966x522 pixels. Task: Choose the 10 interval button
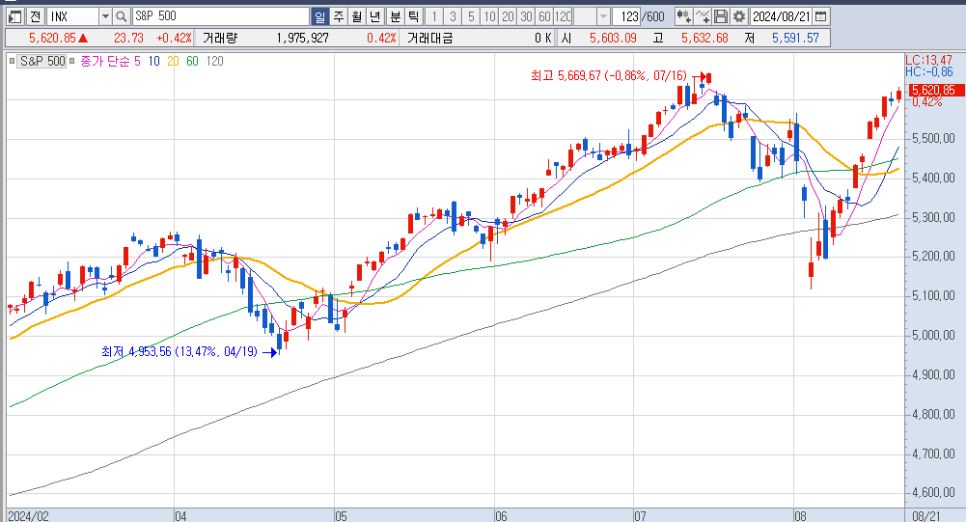pos(490,17)
